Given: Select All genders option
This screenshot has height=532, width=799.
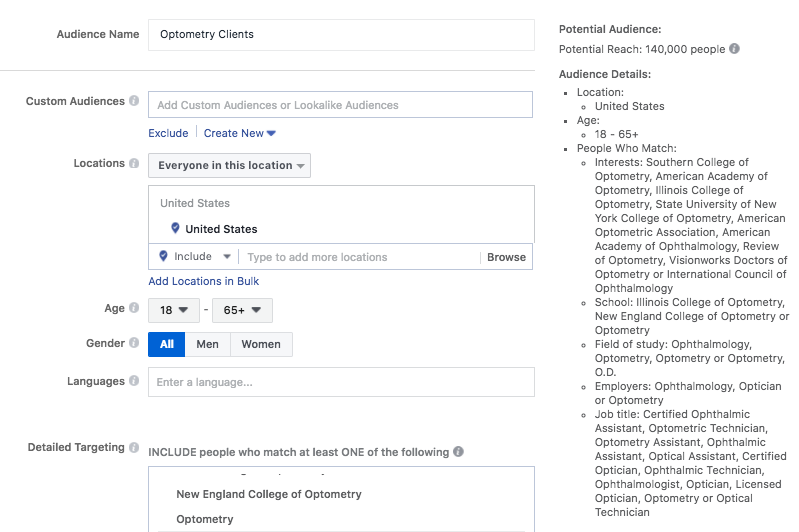Looking at the screenshot, I should (167, 344).
